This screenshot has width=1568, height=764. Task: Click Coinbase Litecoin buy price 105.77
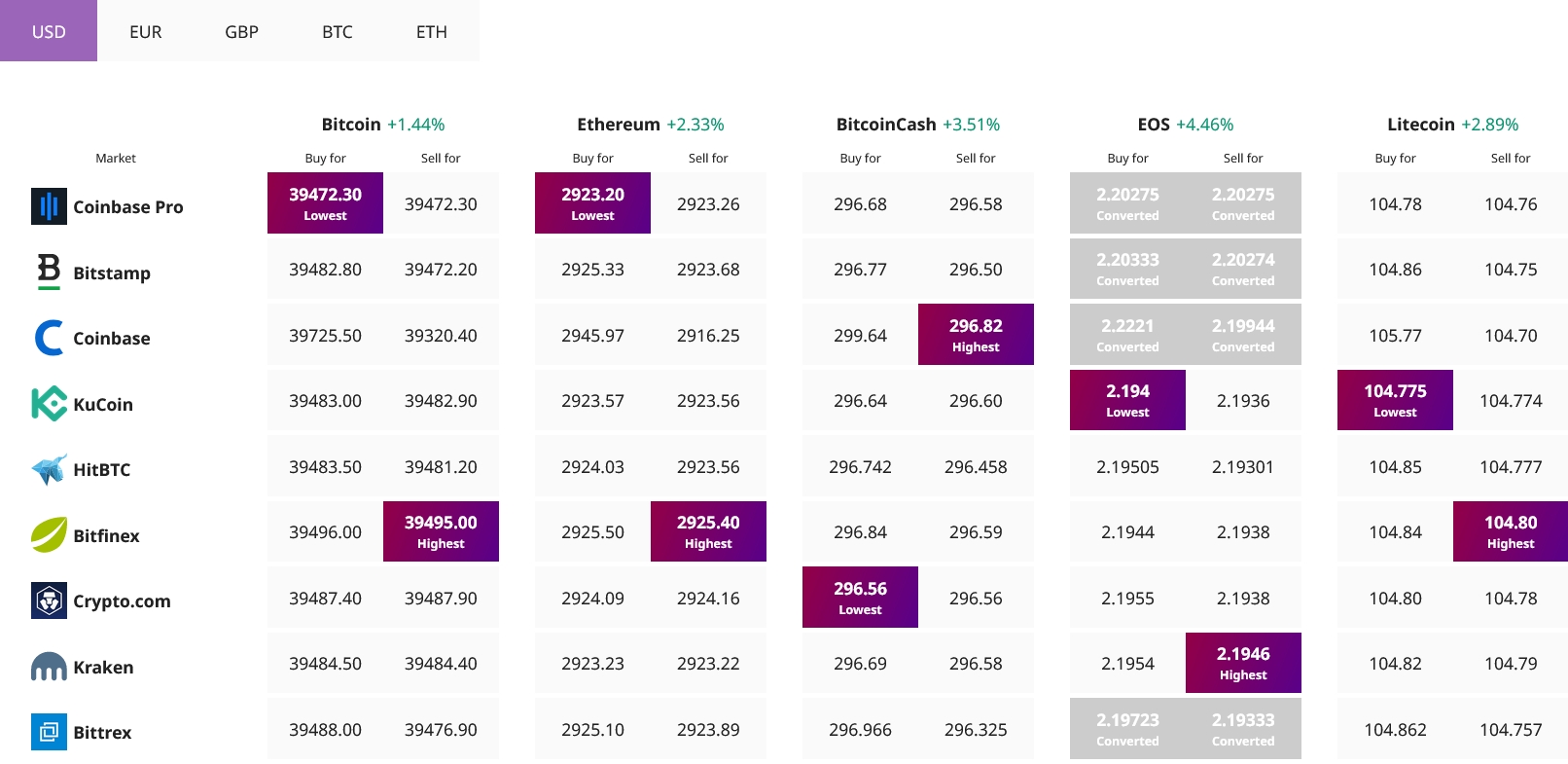pos(1395,335)
